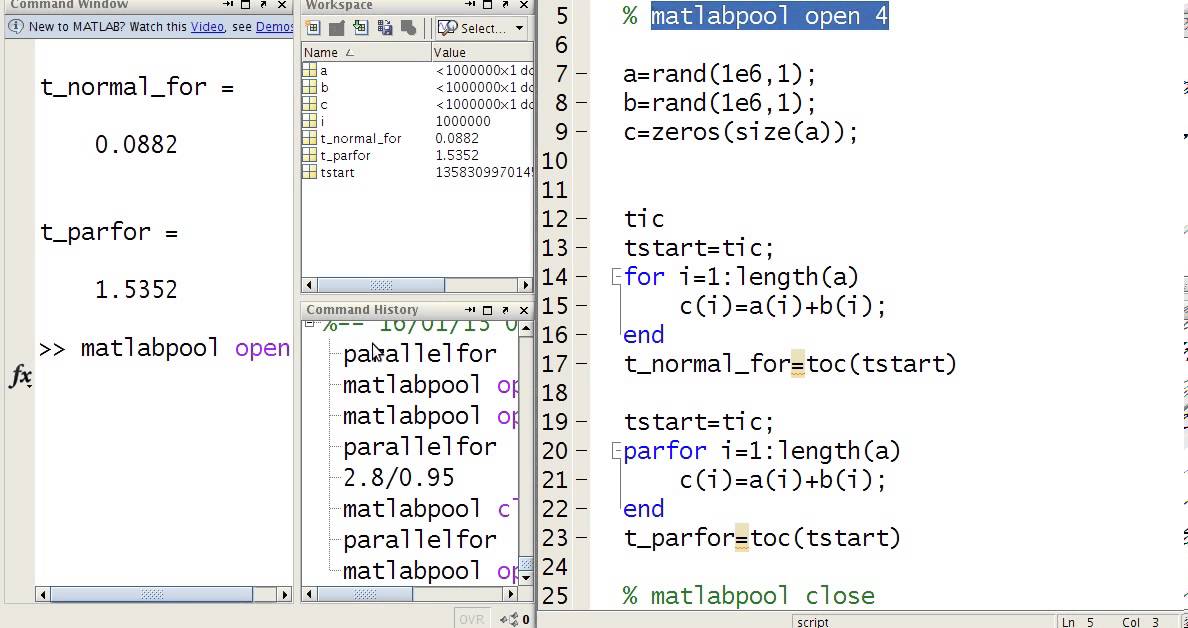
Task: Click the 1.5352 value in Workspace
Action: pos(457,155)
